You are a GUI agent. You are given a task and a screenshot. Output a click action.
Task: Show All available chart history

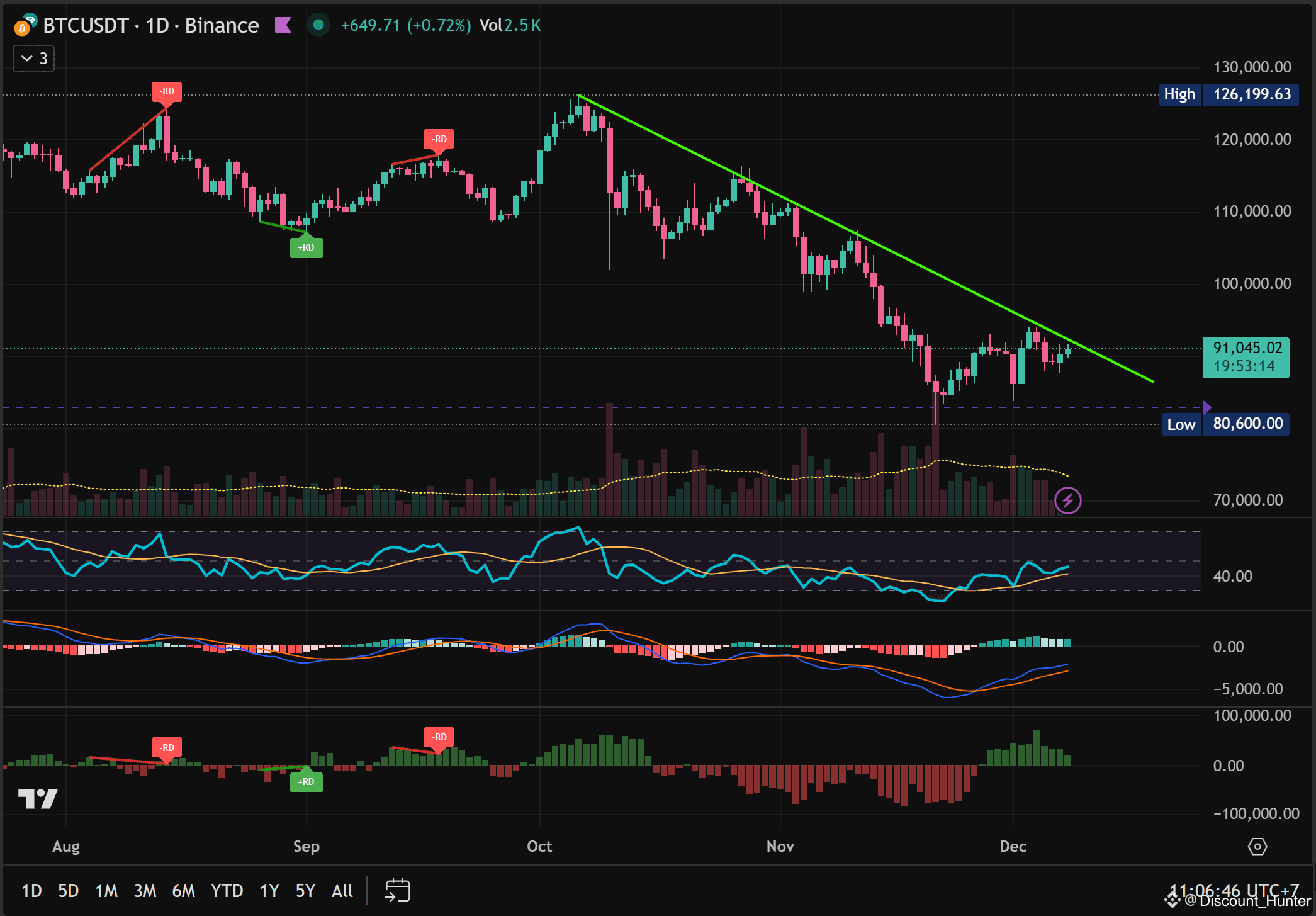click(342, 891)
